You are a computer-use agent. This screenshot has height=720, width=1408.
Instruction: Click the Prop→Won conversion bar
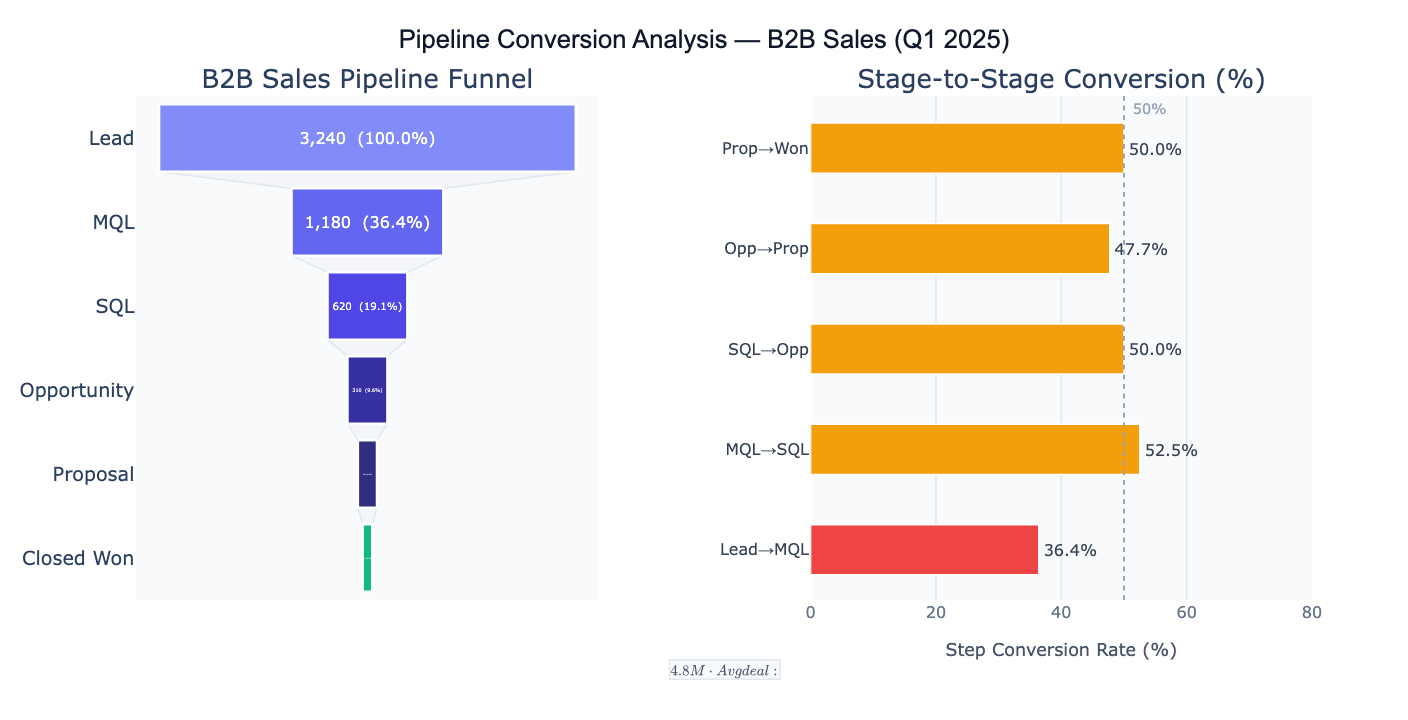click(966, 148)
